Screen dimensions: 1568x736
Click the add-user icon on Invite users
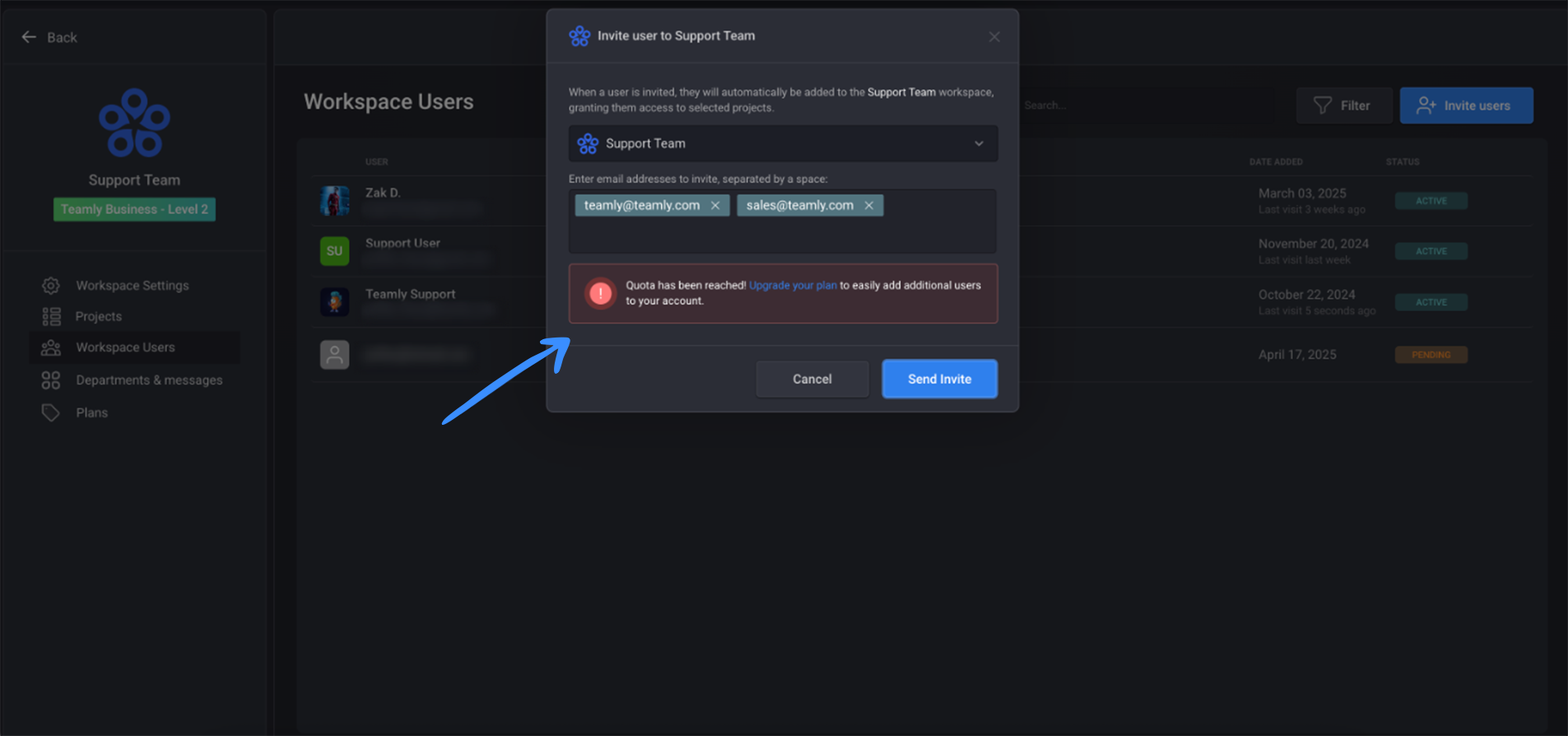[1426, 105]
